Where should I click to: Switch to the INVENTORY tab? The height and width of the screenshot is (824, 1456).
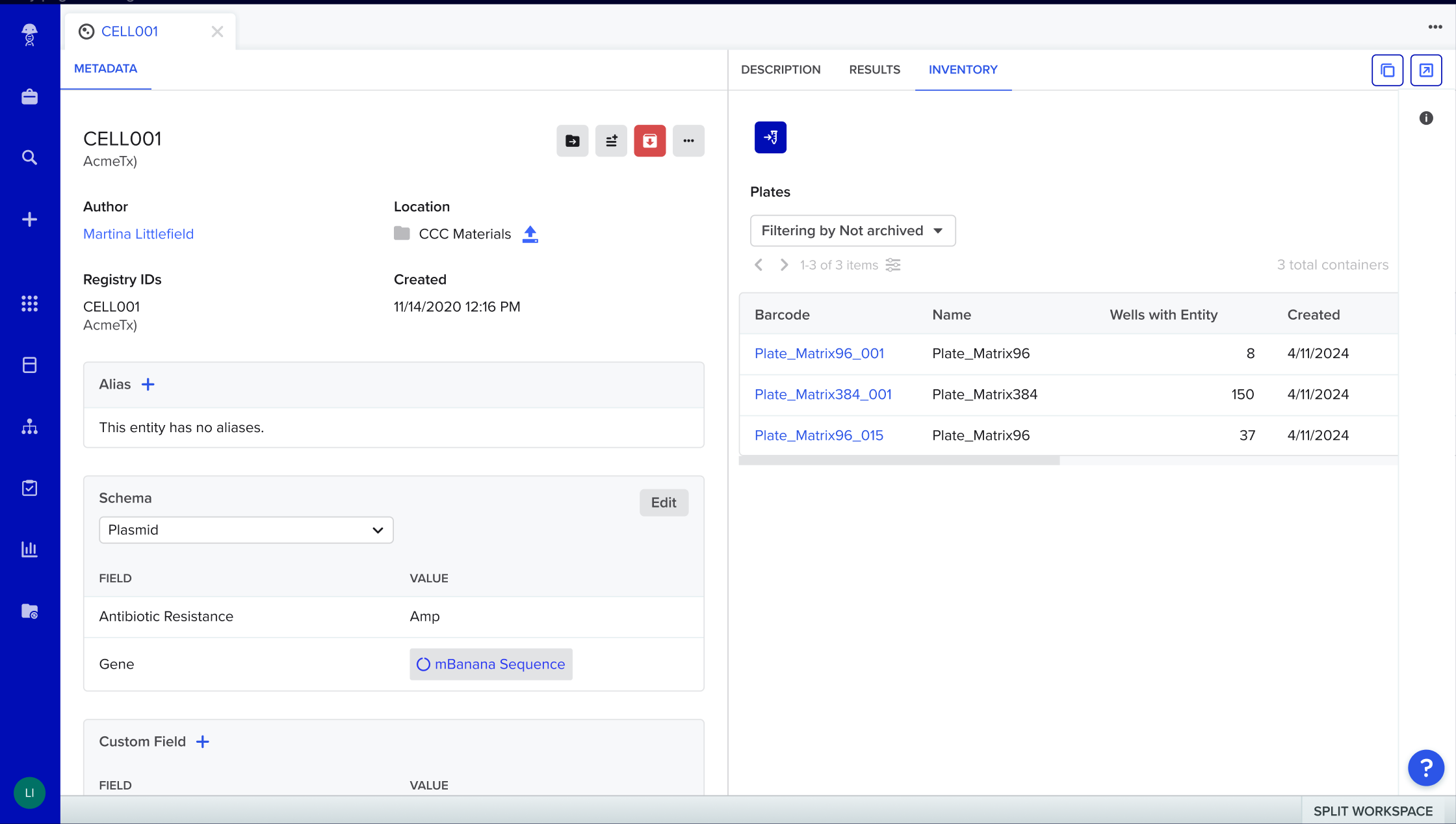(x=963, y=70)
